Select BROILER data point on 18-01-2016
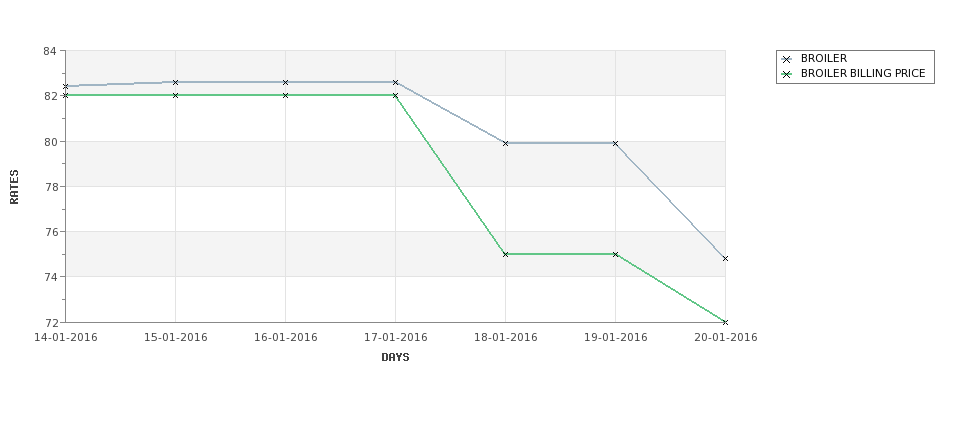975x429 pixels. pyautogui.click(x=506, y=143)
